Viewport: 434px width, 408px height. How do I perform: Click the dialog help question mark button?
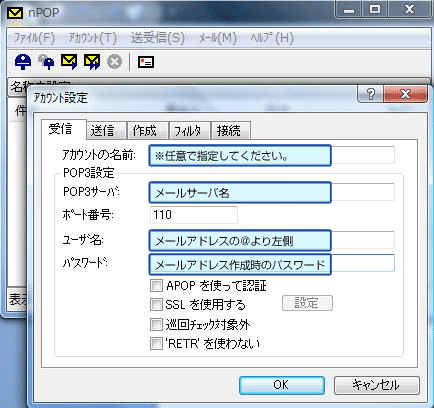pyautogui.click(x=371, y=94)
